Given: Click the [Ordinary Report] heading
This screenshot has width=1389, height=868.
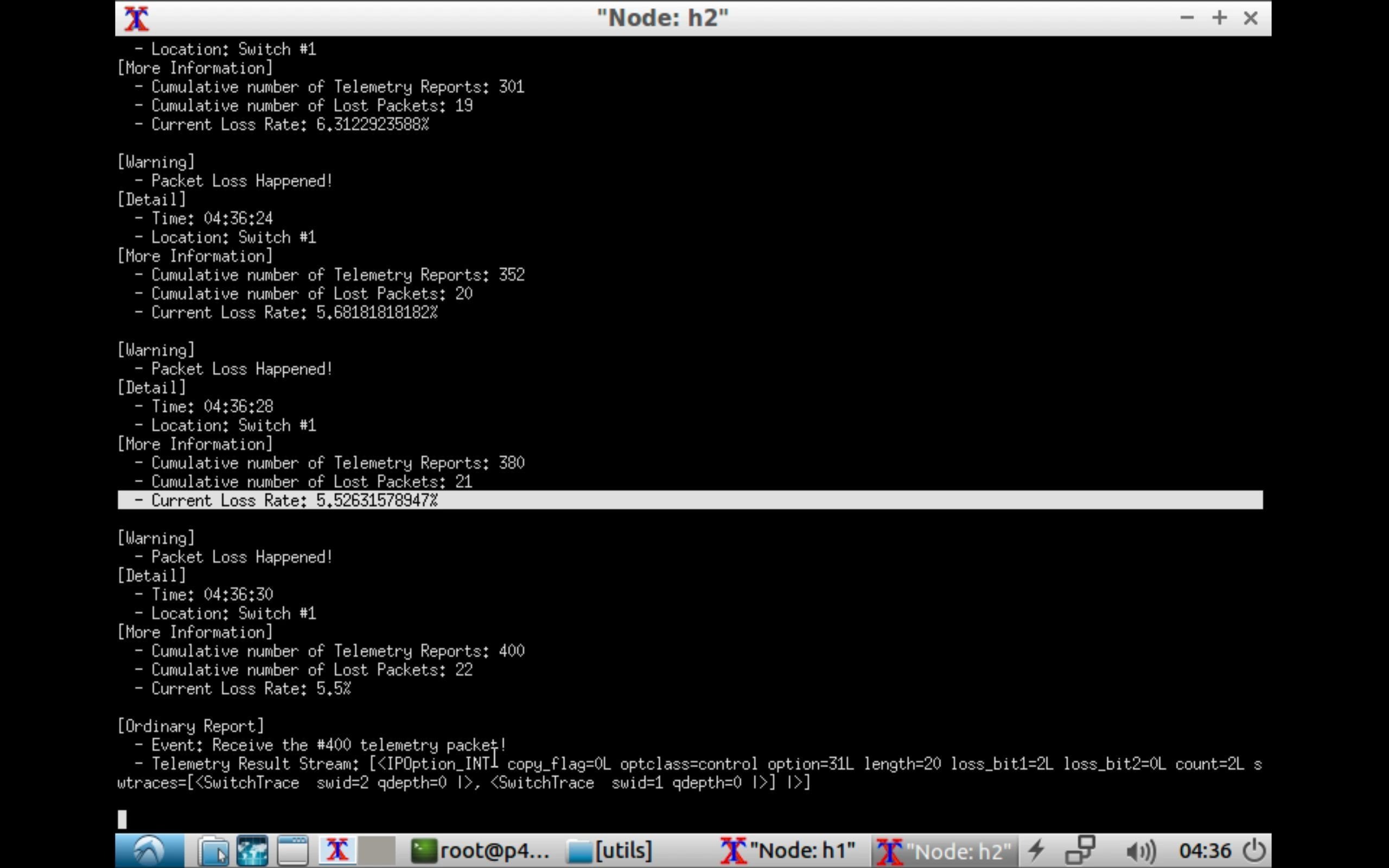Looking at the screenshot, I should click(x=190, y=726).
